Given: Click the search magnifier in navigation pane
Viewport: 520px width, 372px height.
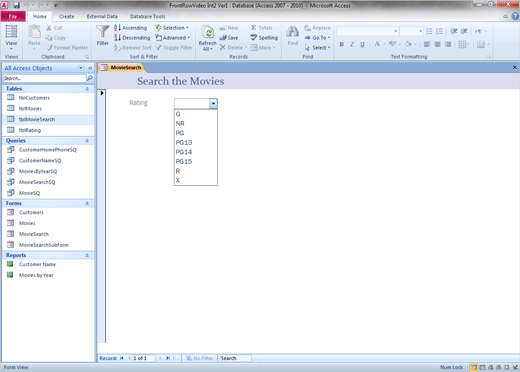Looking at the screenshot, I should pyautogui.click(x=90, y=78).
